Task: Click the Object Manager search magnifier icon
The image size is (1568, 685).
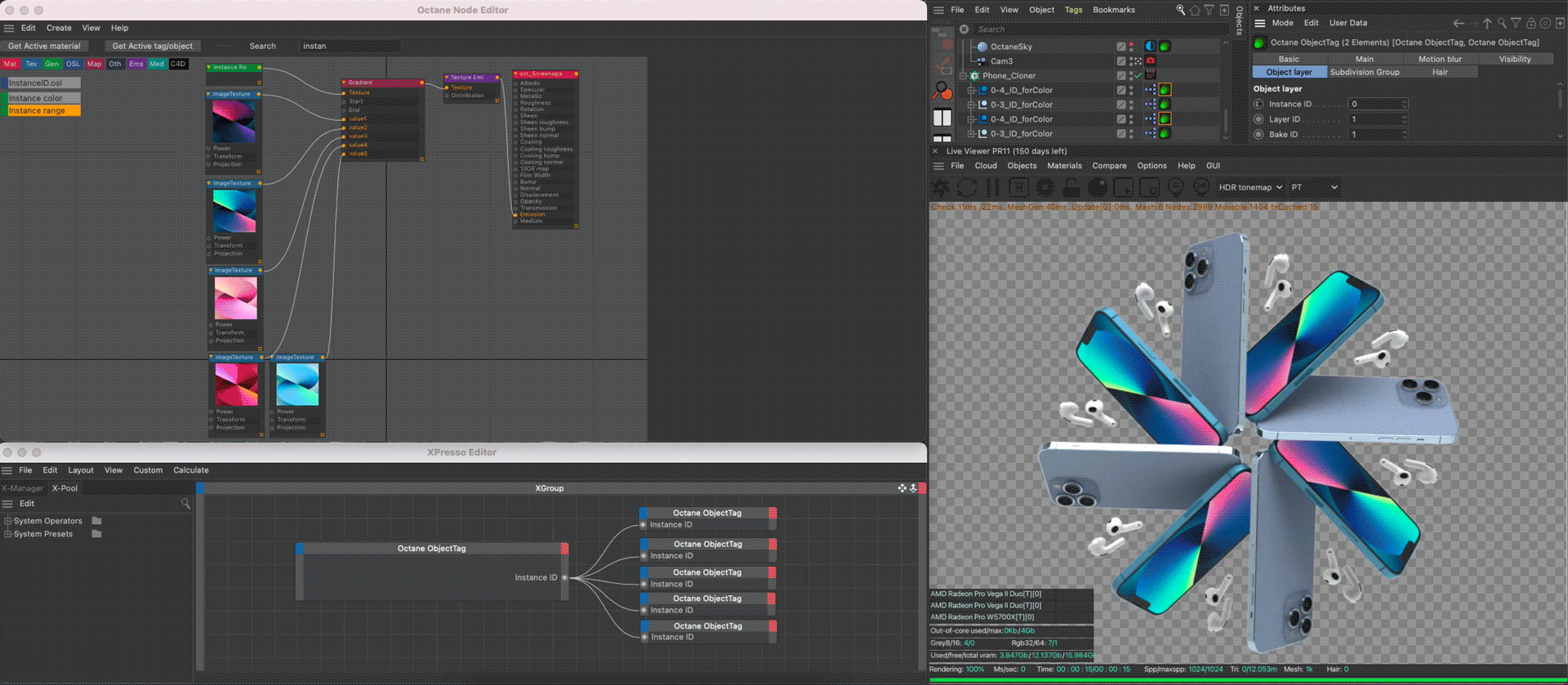Action: (x=1181, y=10)
